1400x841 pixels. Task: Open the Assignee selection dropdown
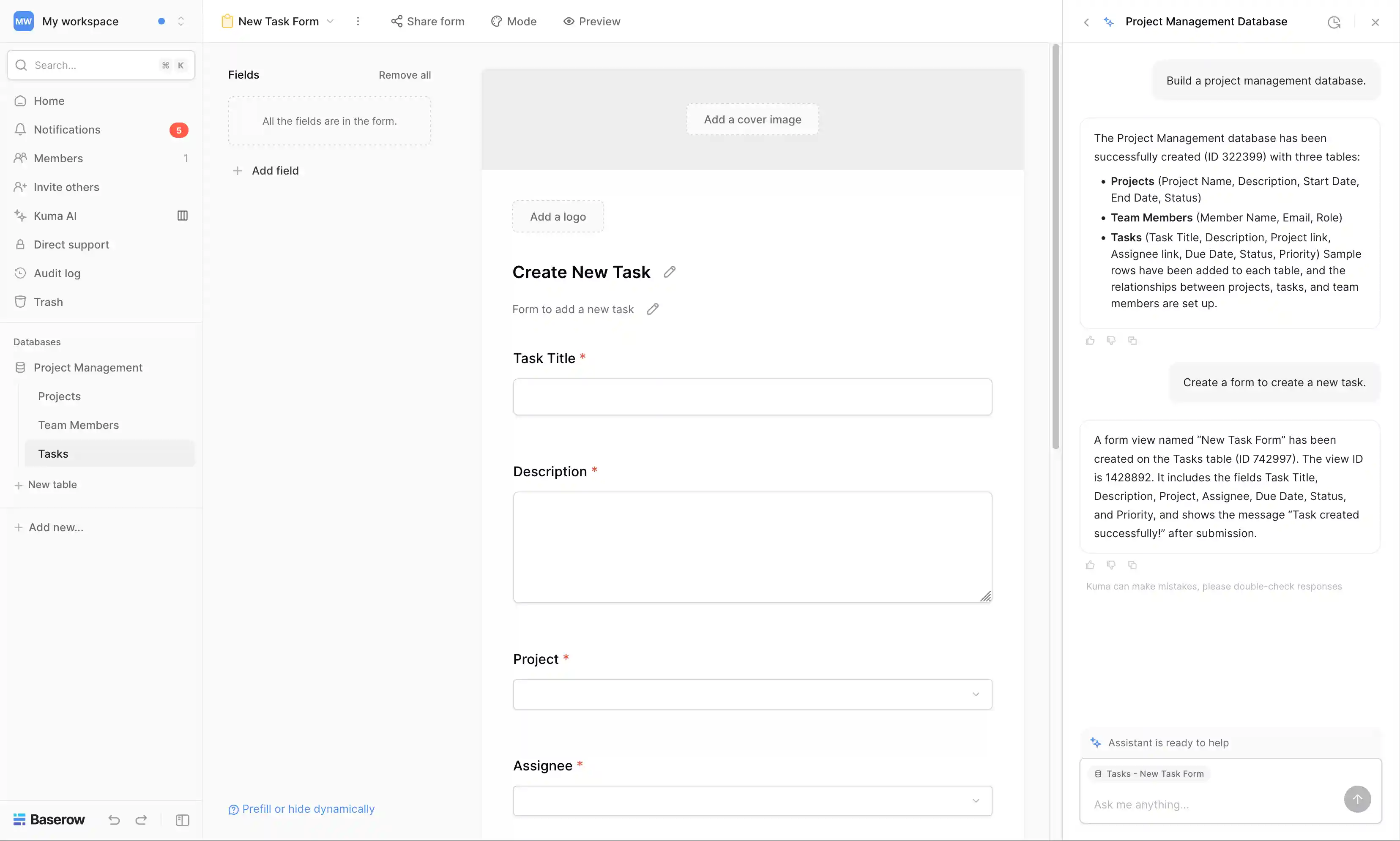(976, 801)
